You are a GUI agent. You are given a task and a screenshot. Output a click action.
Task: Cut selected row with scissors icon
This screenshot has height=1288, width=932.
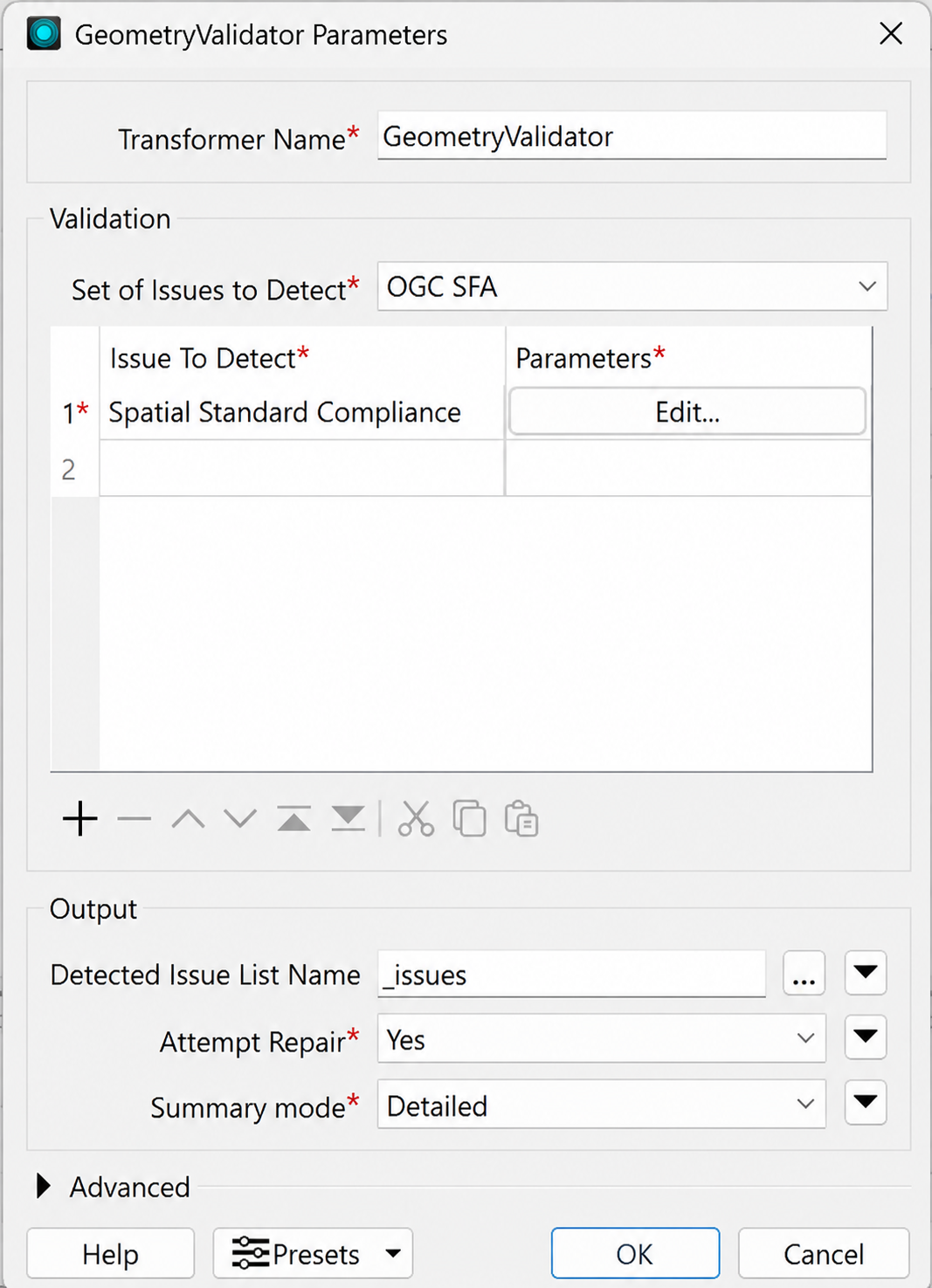pyautogui.click(x=416, y=819)
